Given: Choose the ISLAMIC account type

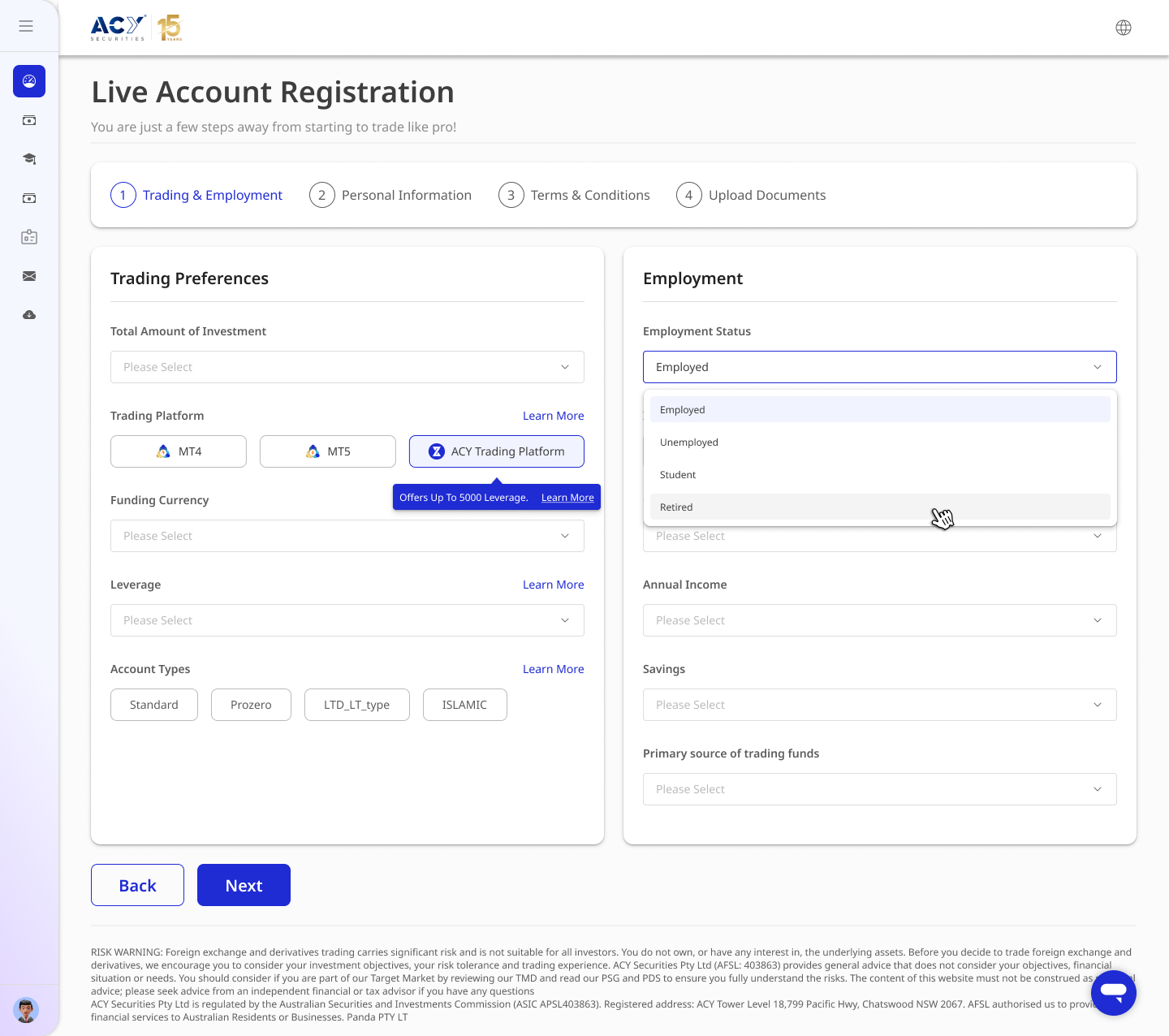Looking at the screenshot, I should click(x=464, y=705).
